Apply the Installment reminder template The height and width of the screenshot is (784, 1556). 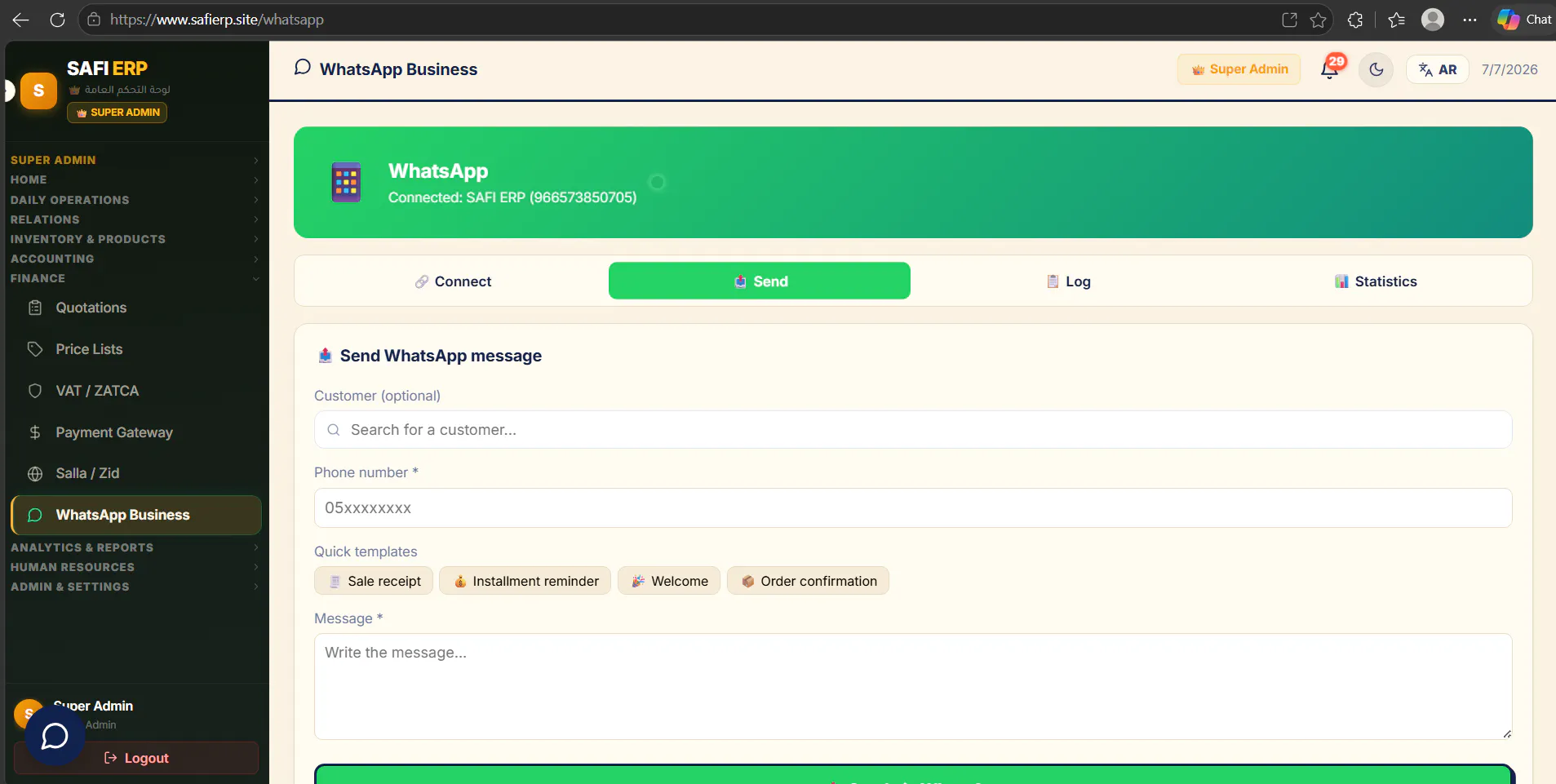tap(525, 581)
